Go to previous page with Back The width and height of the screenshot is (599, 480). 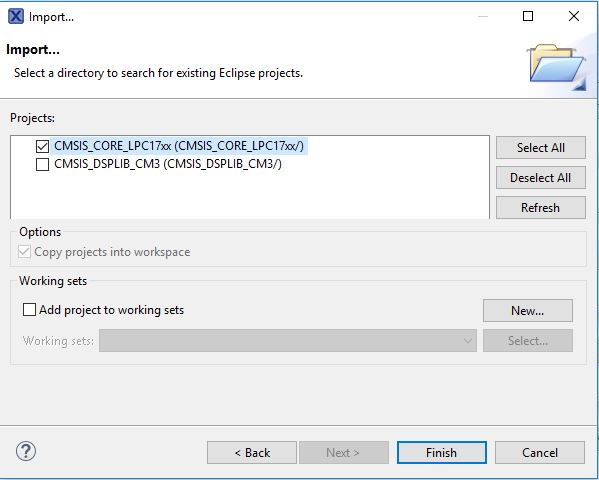[252, 453]
